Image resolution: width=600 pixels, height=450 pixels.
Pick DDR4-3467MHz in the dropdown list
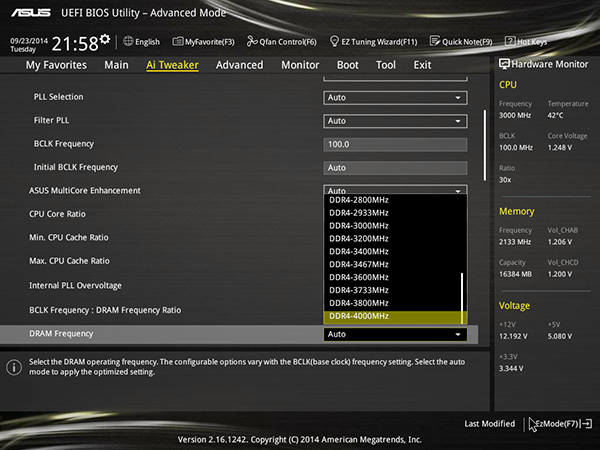coord(359,264)
